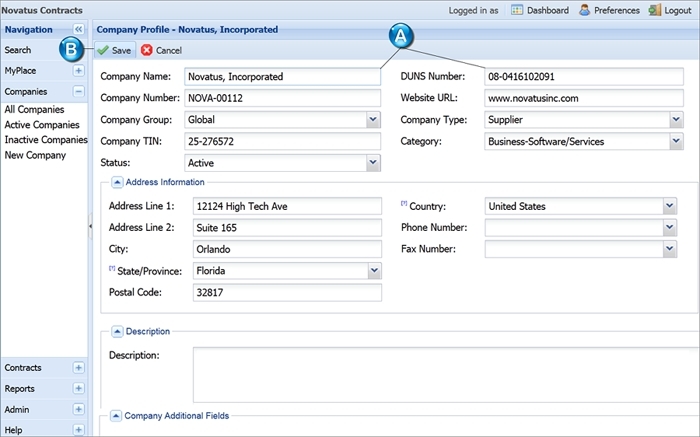Open the Country dropdown arrow
700x437 pixels.
tap(669, 206)
